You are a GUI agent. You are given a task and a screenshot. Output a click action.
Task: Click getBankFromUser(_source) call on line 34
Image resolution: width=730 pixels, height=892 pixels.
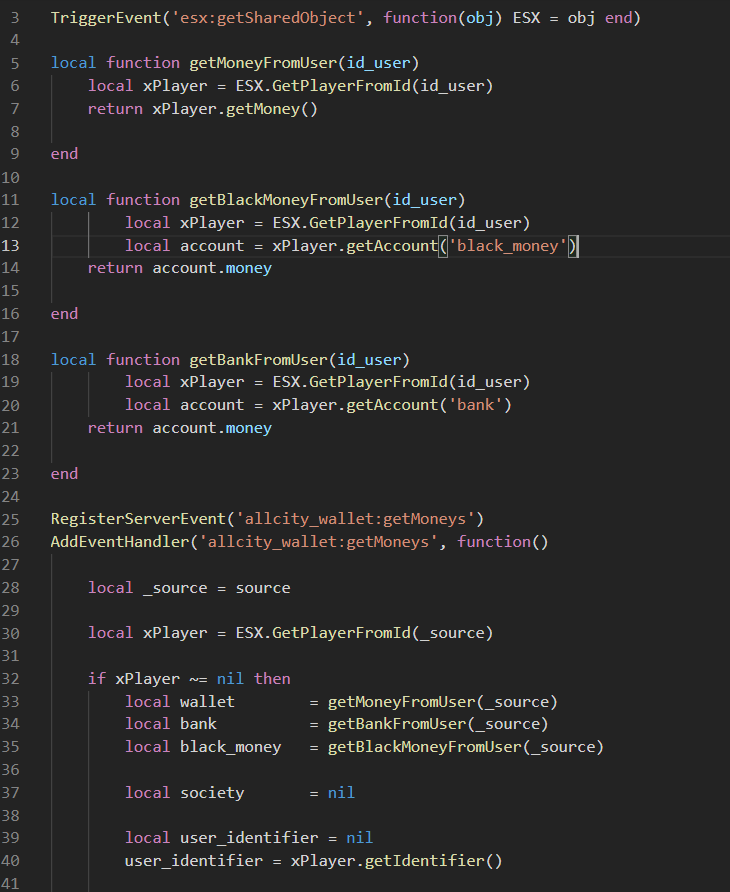click(438, 724)
